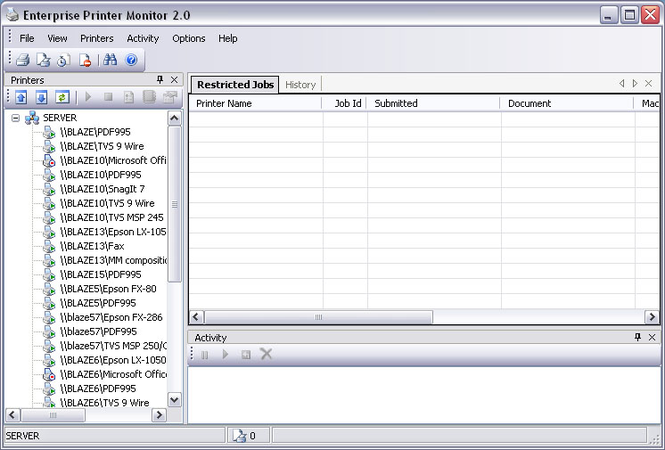Click the greyed properties icon in Printers toolbar
Image resolution: width=665 pixels, height=450 pixels.
[129, 97]
